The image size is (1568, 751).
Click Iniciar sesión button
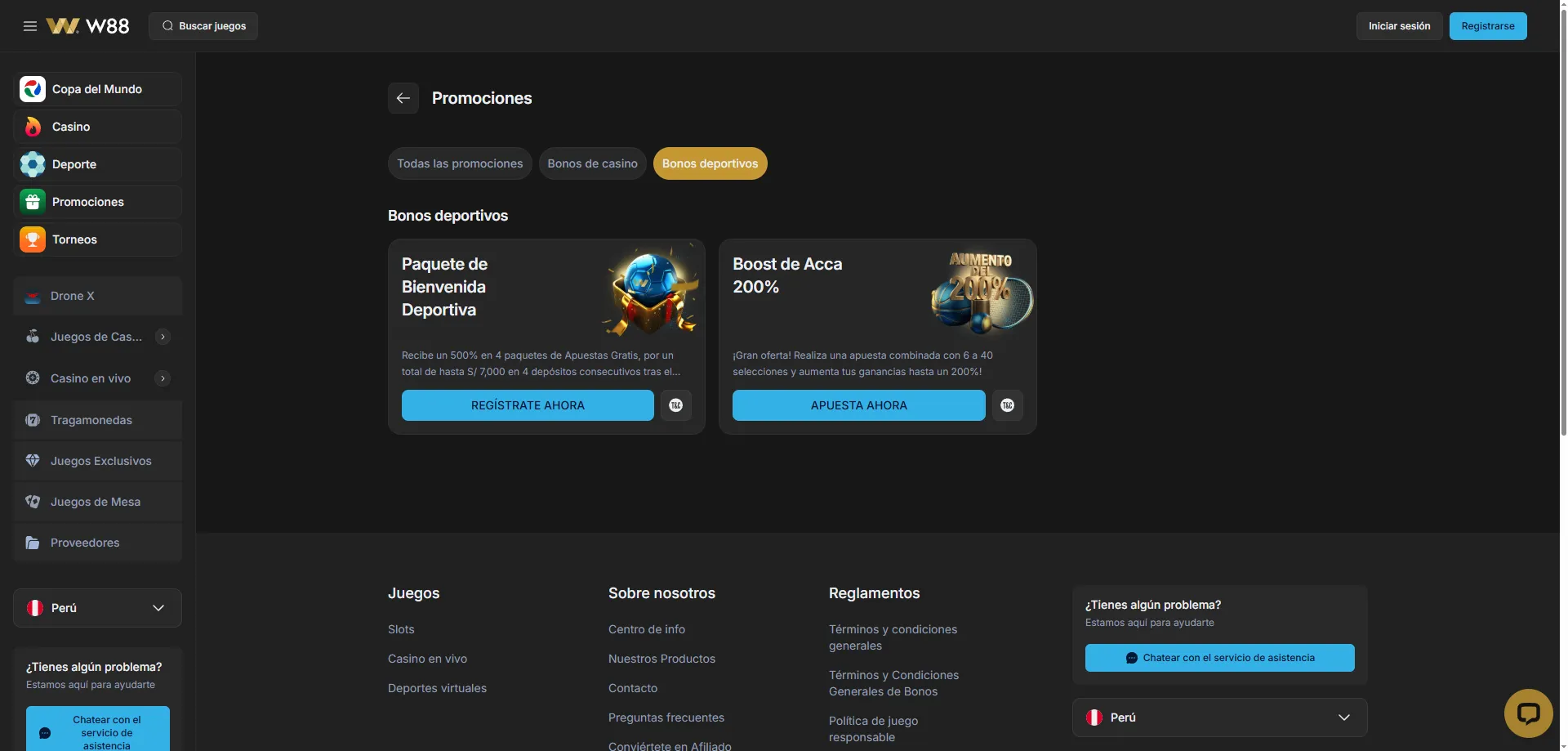pos(1400,26)
